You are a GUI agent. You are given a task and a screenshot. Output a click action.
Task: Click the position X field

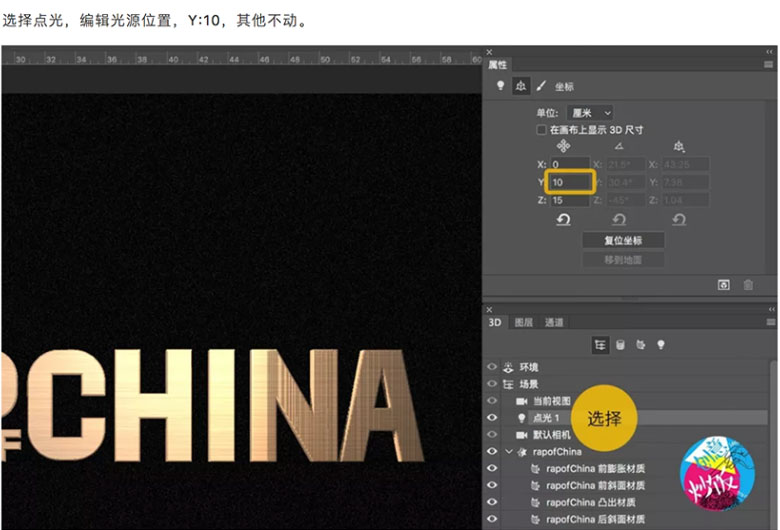pos(570,164)
